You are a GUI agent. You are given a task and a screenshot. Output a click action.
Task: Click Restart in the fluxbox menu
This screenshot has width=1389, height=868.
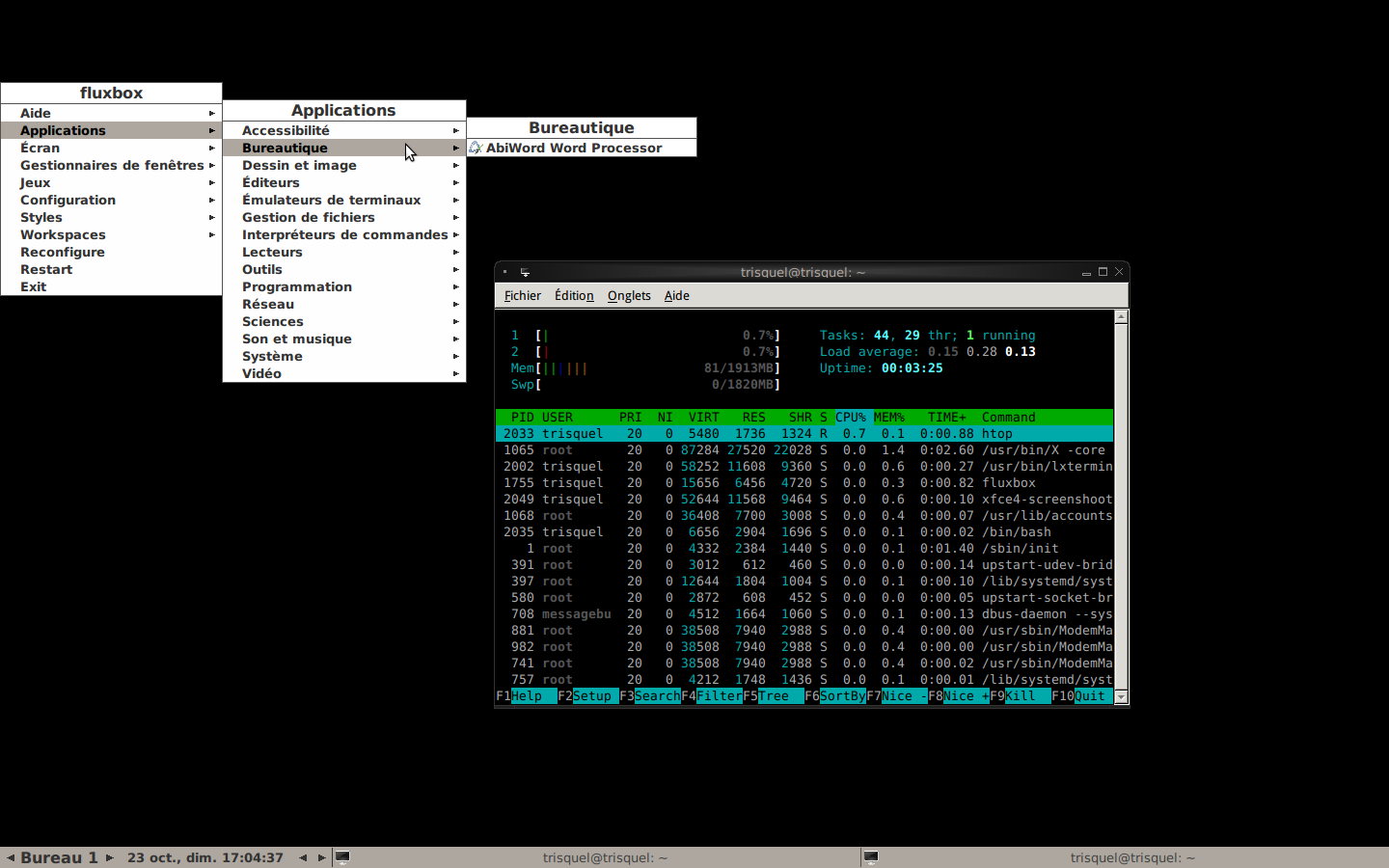pyautogui.click(x=111, y=269)
